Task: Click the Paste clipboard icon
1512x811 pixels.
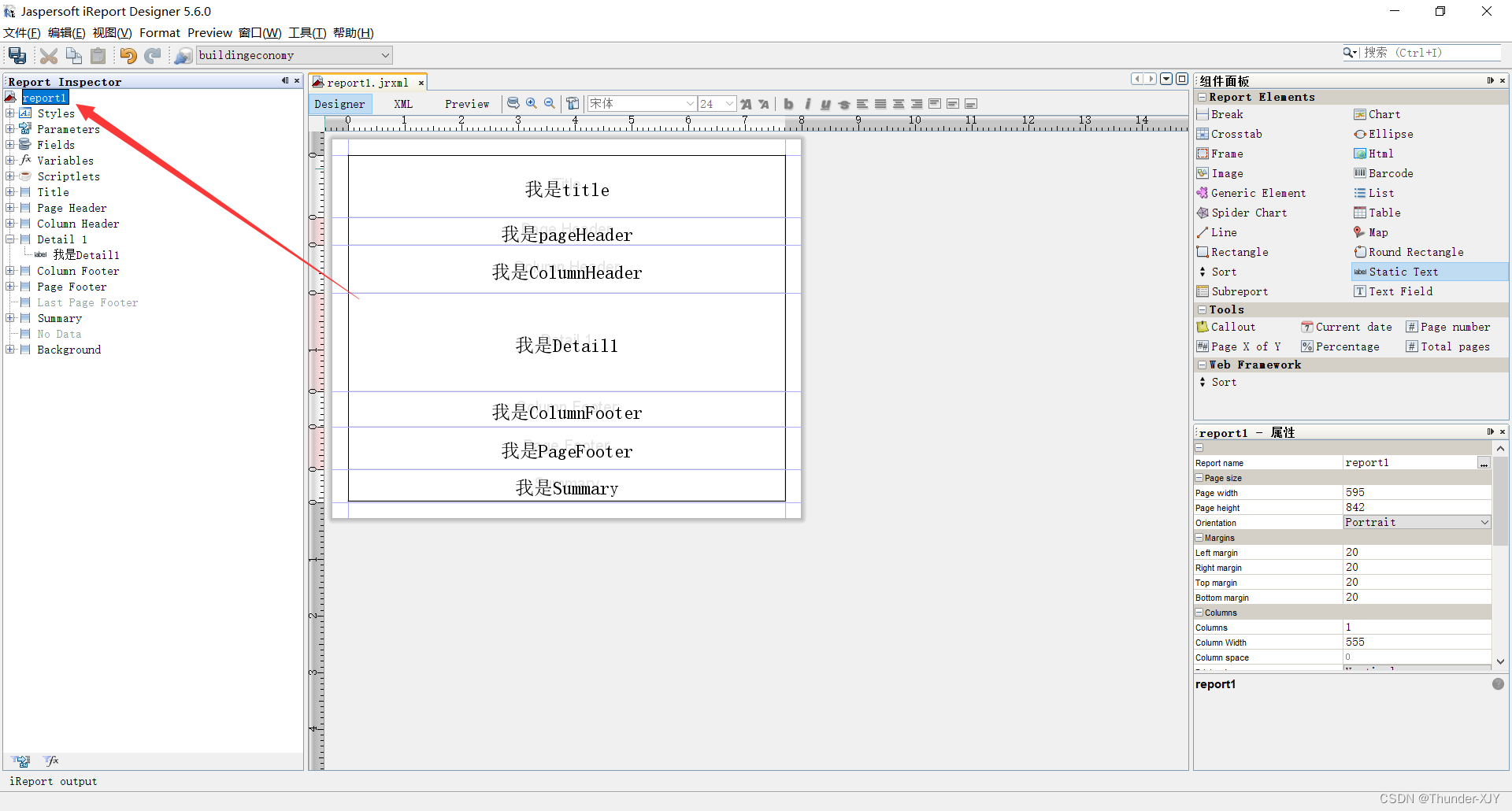Action: pyautogui.click(x=98, y=55)
